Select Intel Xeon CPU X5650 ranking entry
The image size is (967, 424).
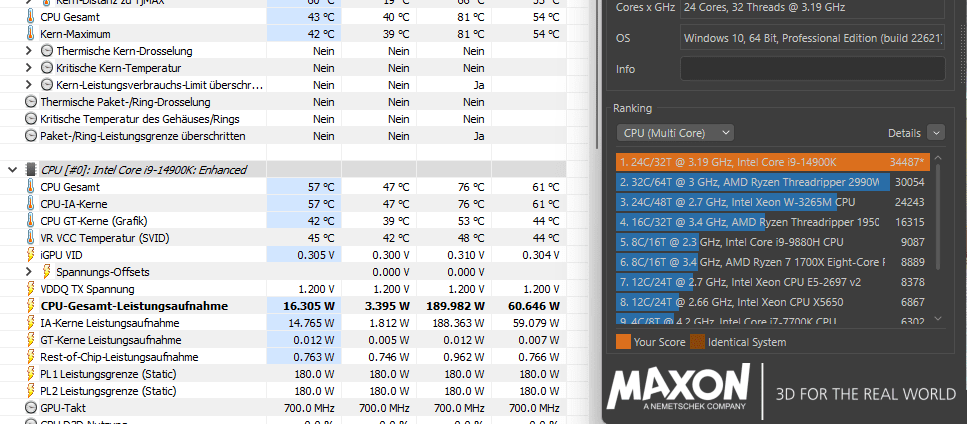coord(773,302)
